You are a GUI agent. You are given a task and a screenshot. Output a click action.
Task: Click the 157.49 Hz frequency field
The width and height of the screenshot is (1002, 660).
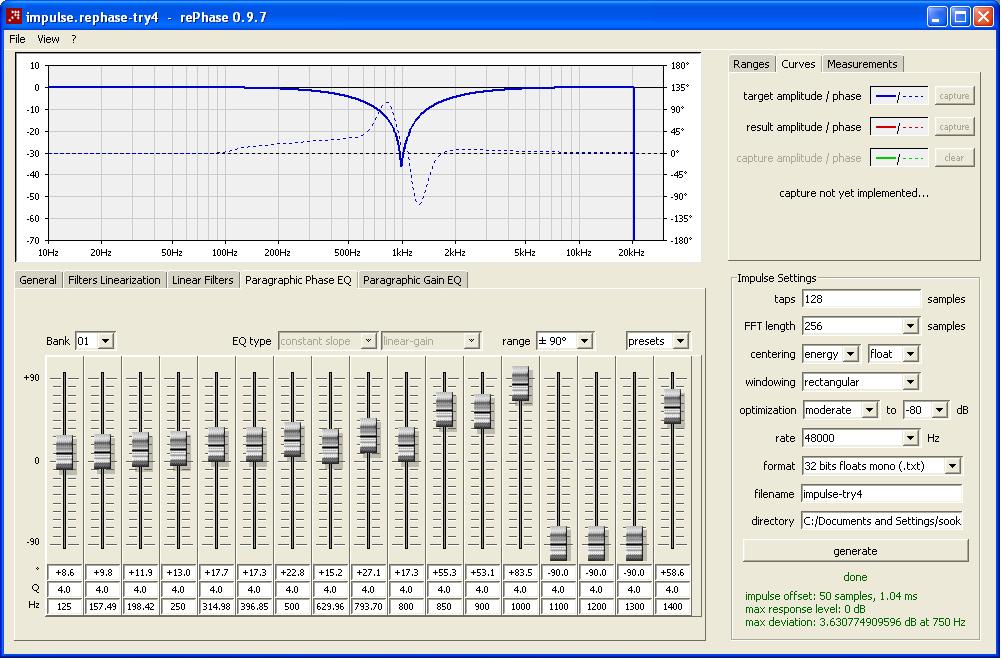(102, 606)
